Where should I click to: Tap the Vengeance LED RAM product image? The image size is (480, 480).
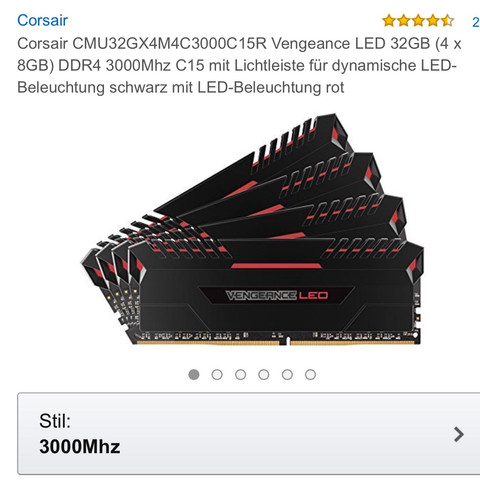click(252, 229)
